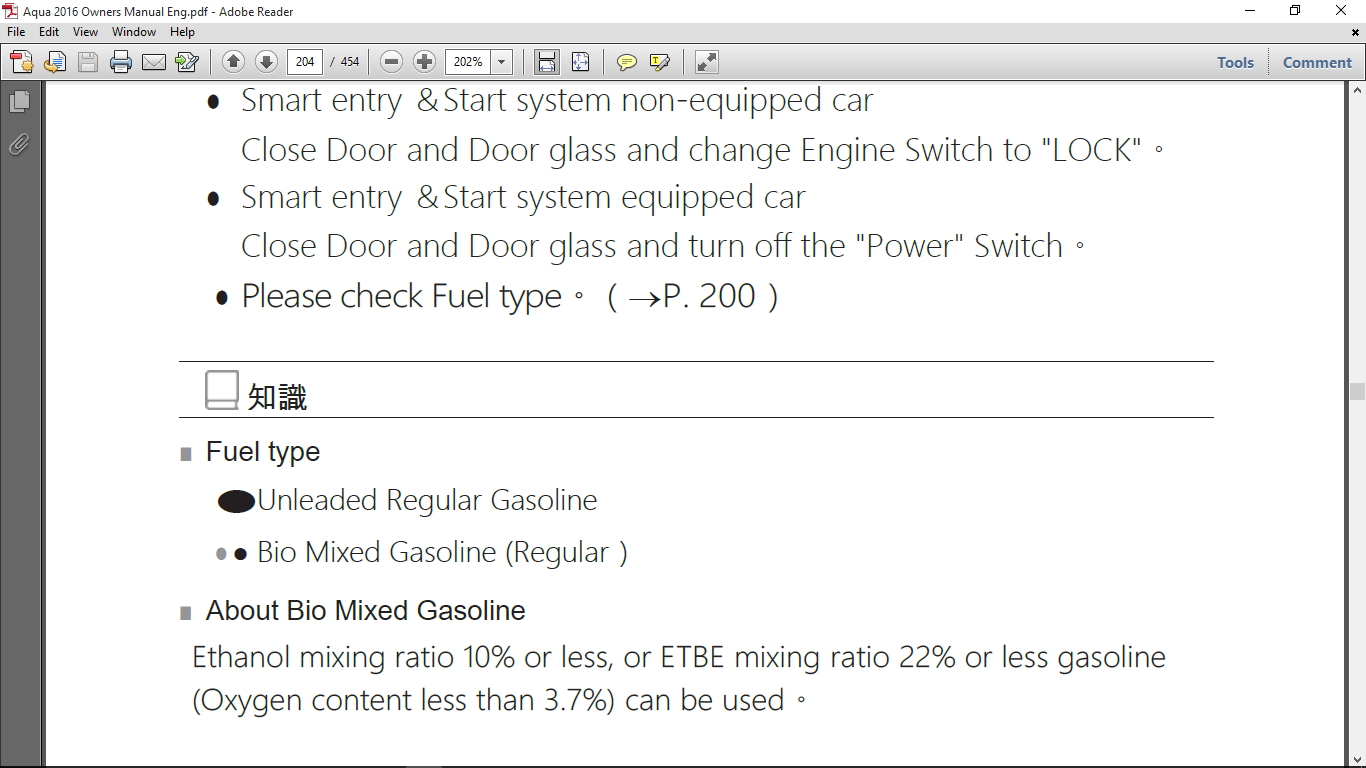Select the highlight text tool

(x=660, y=62)
